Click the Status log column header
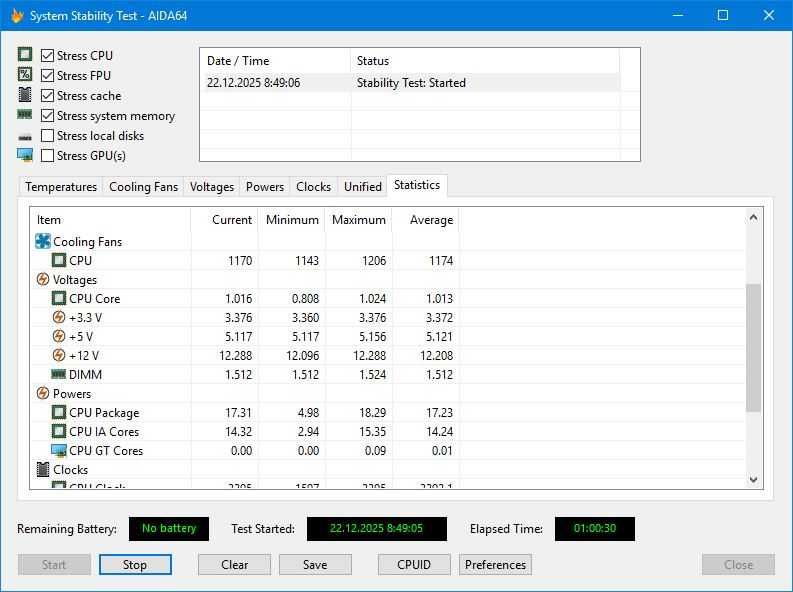Viewport: 793px width, 592px height. (484, 61)
